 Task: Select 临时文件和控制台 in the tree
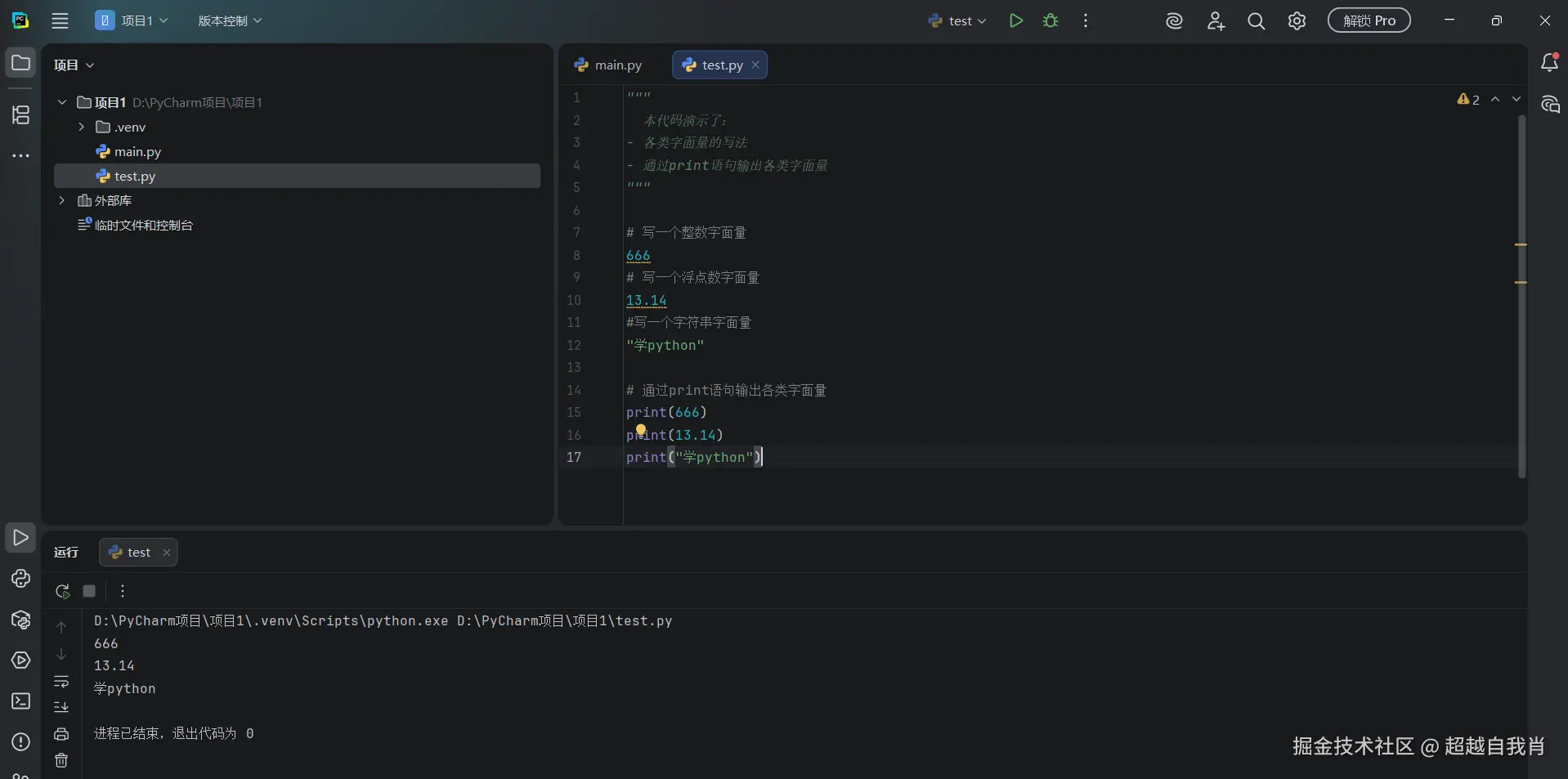point(297,225)
